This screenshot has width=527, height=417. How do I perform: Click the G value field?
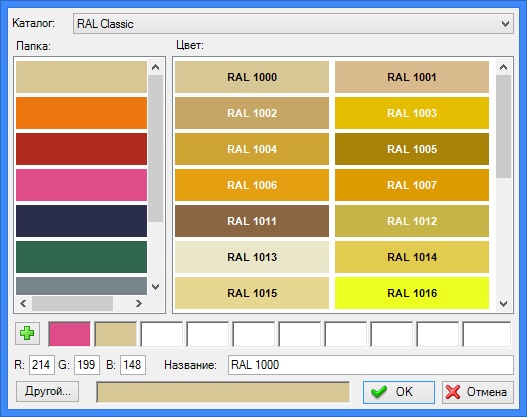click(87, 365)
